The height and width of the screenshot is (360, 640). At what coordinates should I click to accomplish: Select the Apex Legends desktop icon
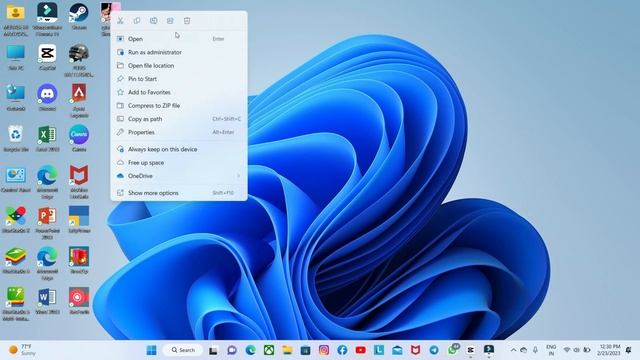coord(79,101)
